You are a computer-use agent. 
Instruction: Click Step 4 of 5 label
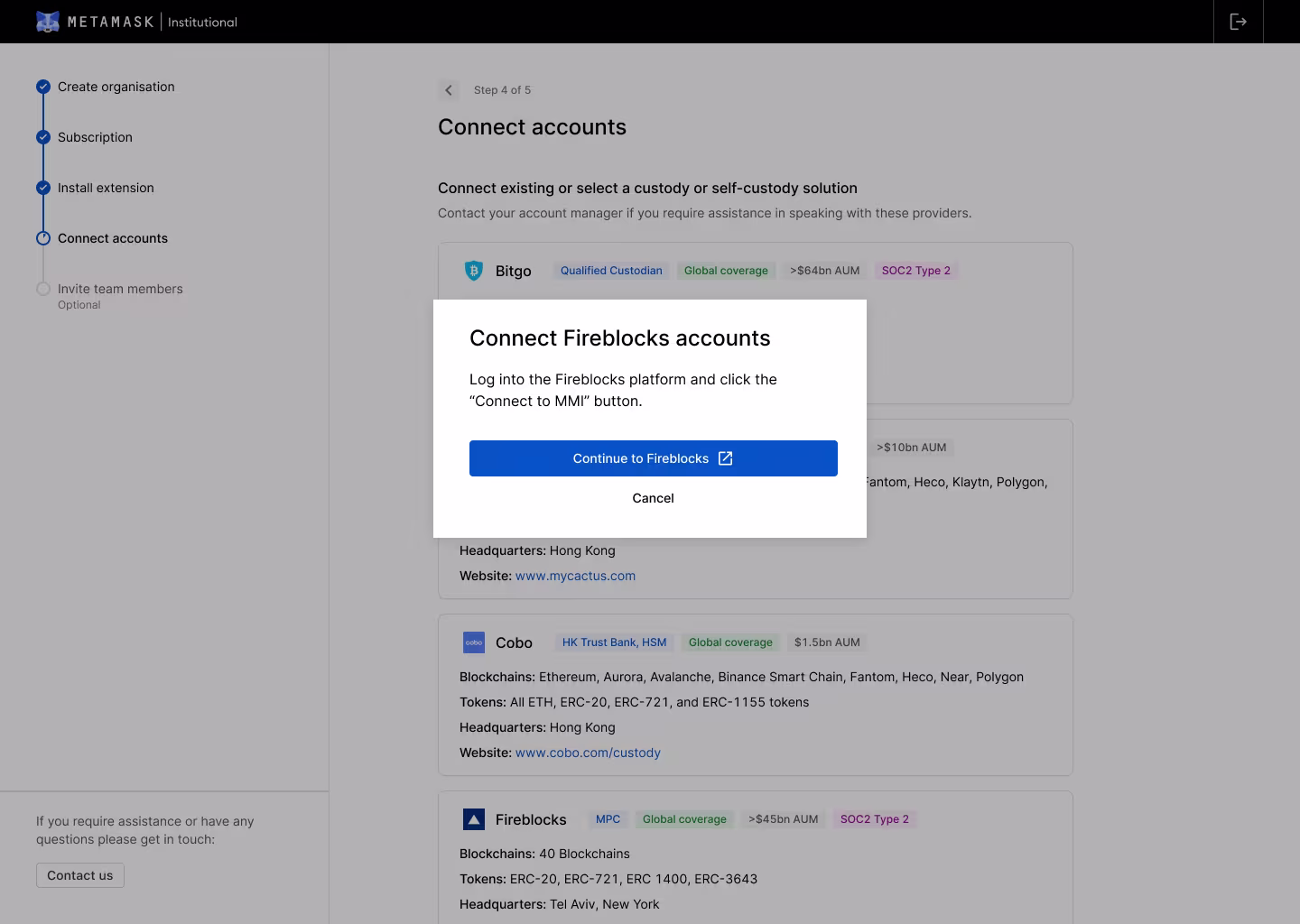coord(502,90)
